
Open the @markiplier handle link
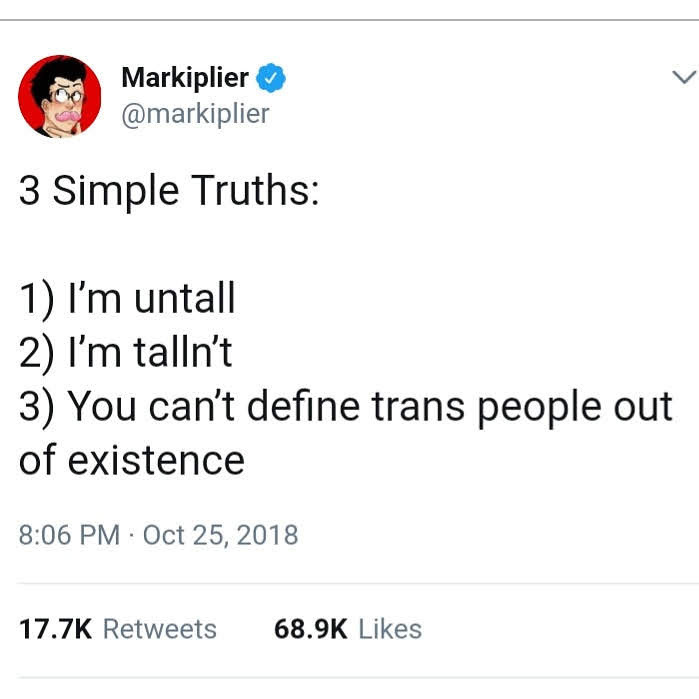[x=195, y=114]
